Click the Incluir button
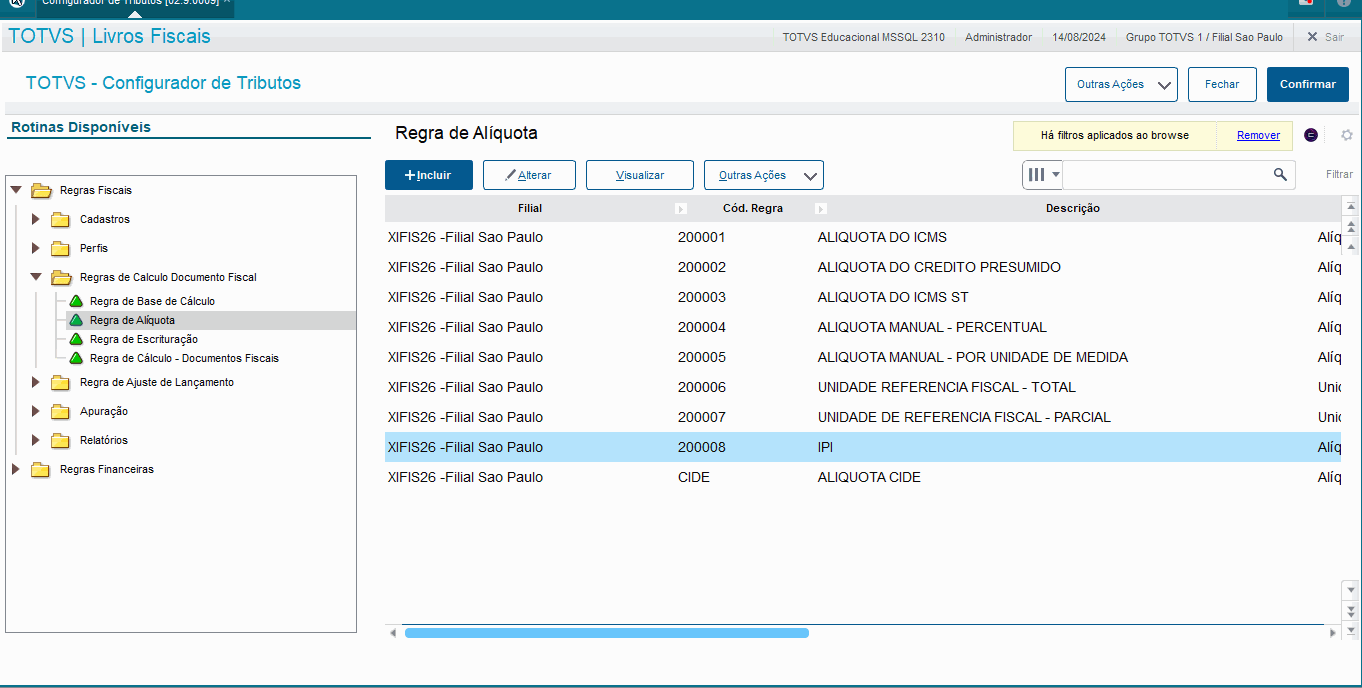This screenshot has height=688, width=1362. tap(428, 175)
